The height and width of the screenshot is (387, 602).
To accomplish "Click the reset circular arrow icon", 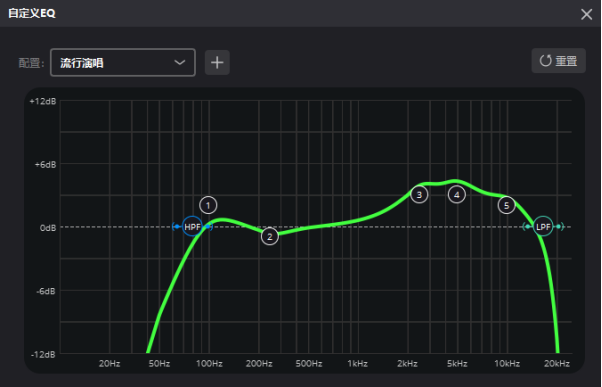I will 546,61.
